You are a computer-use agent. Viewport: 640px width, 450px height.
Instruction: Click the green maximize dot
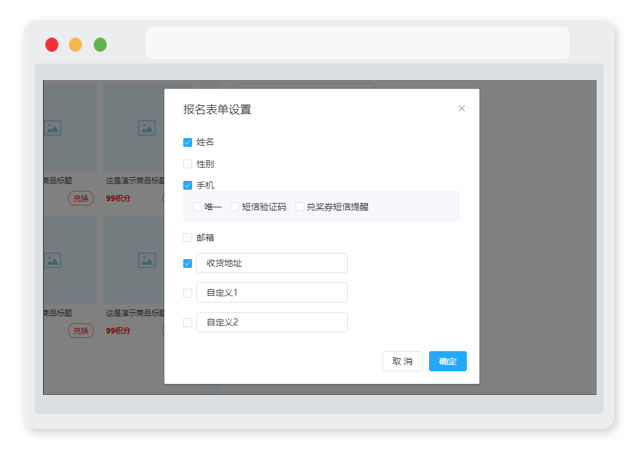(100, 45)
